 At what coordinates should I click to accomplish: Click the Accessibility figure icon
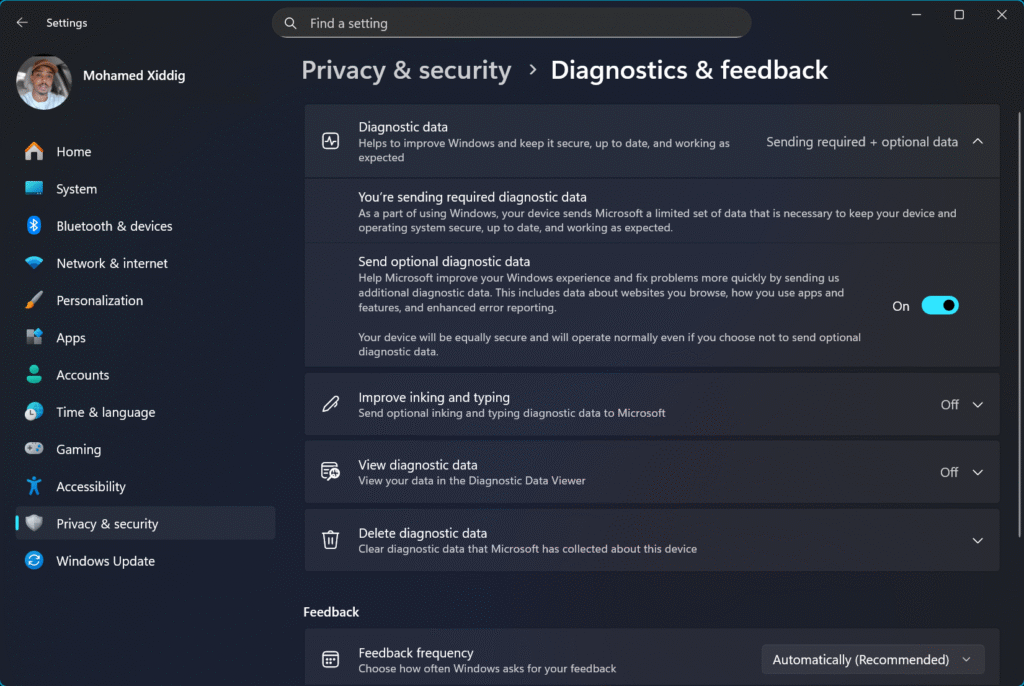tap(34, 486)
